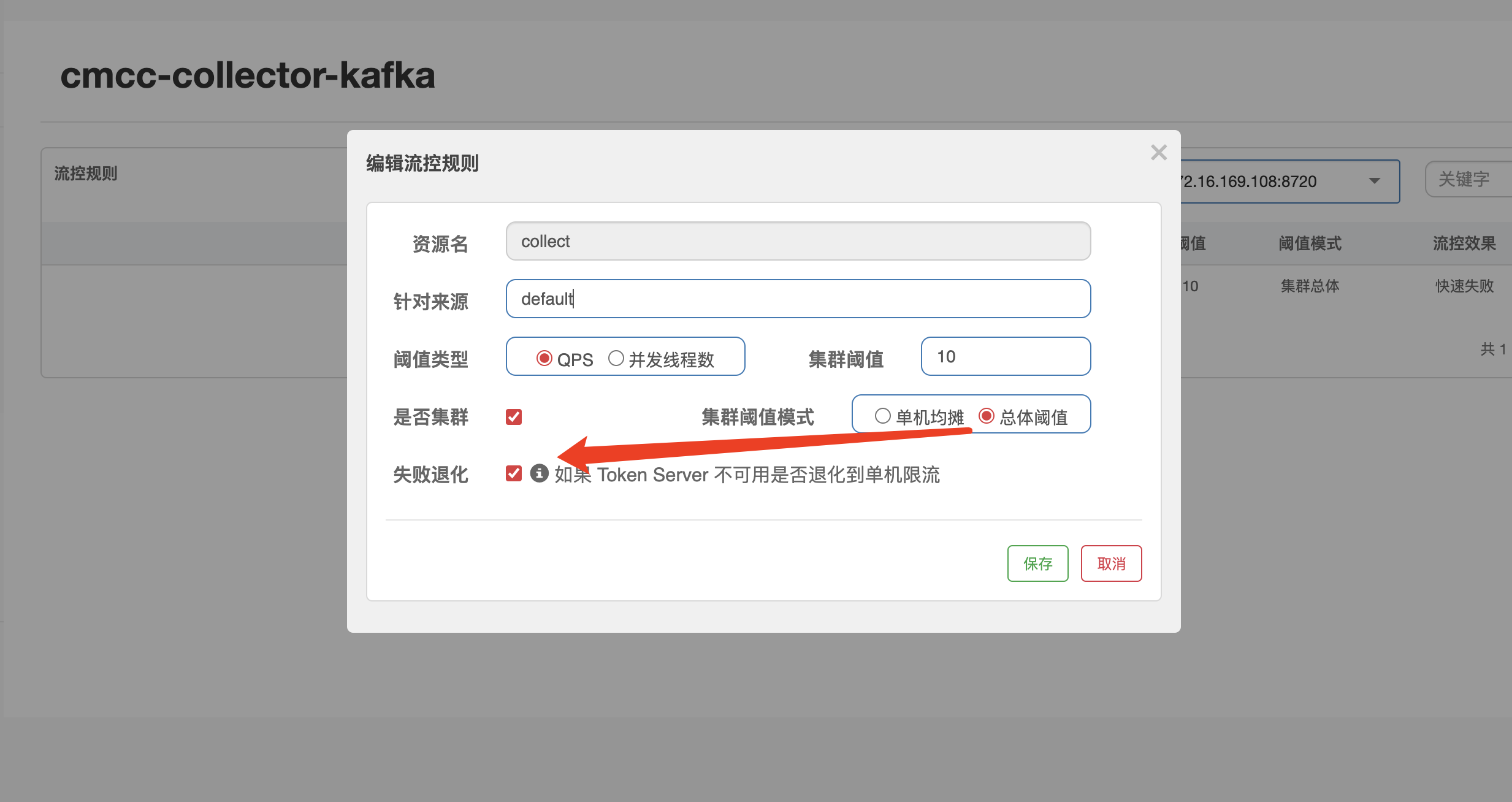
Task: Click the info icon beside Token Server text
Action: pos(539,473)
